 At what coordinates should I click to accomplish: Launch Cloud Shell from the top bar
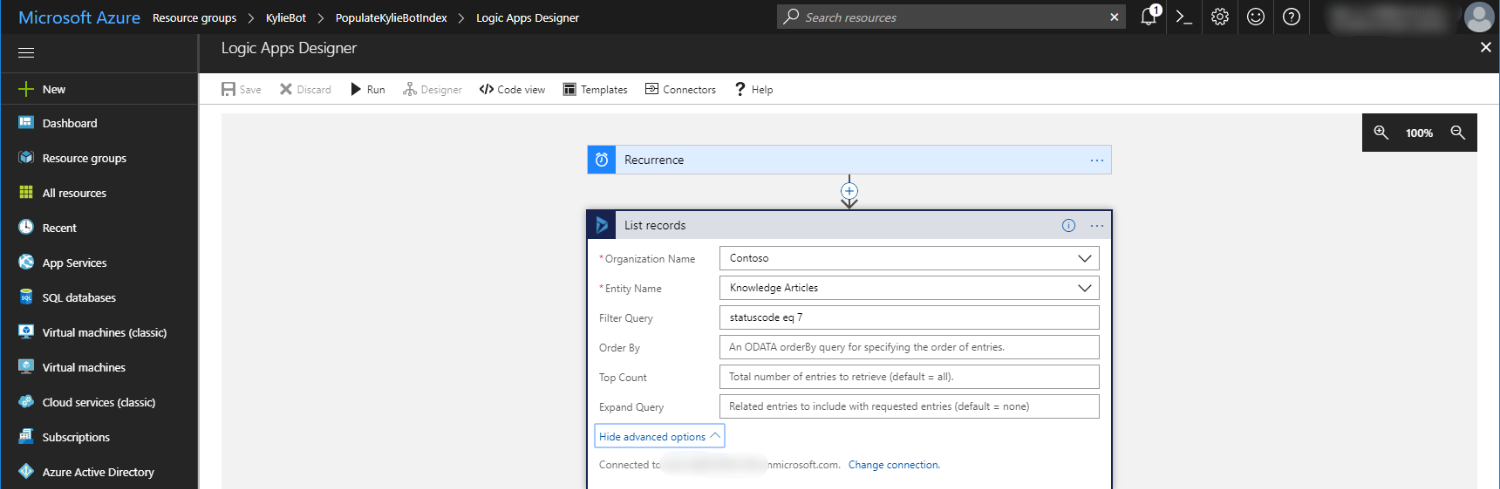pos(1184,17)
